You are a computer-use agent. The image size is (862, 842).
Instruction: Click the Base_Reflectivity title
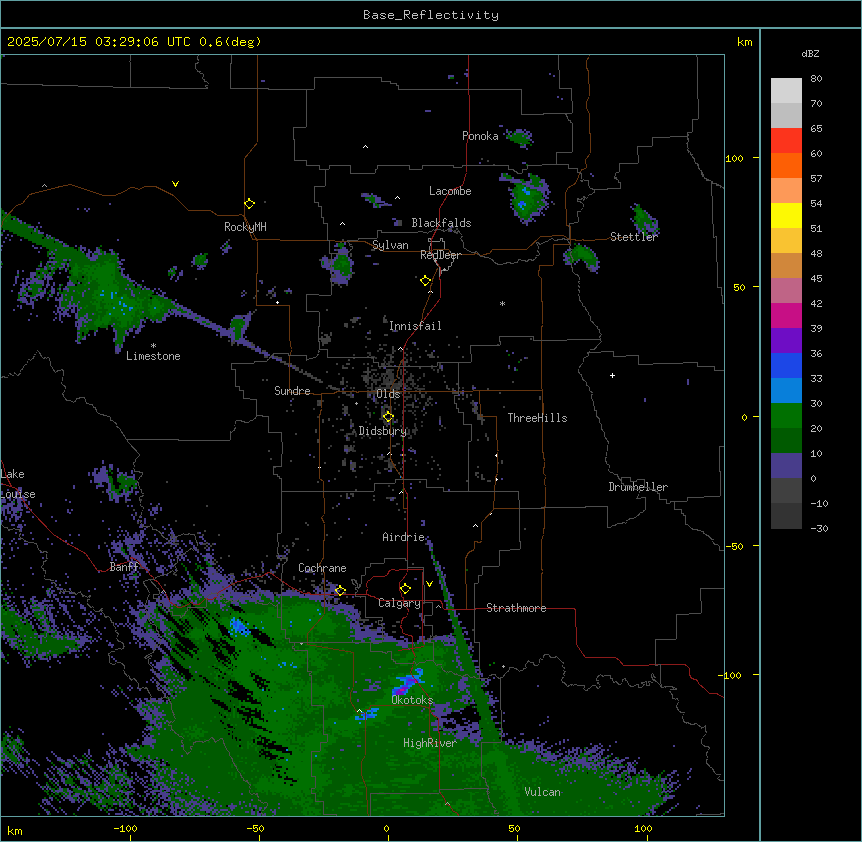[431, 15]
